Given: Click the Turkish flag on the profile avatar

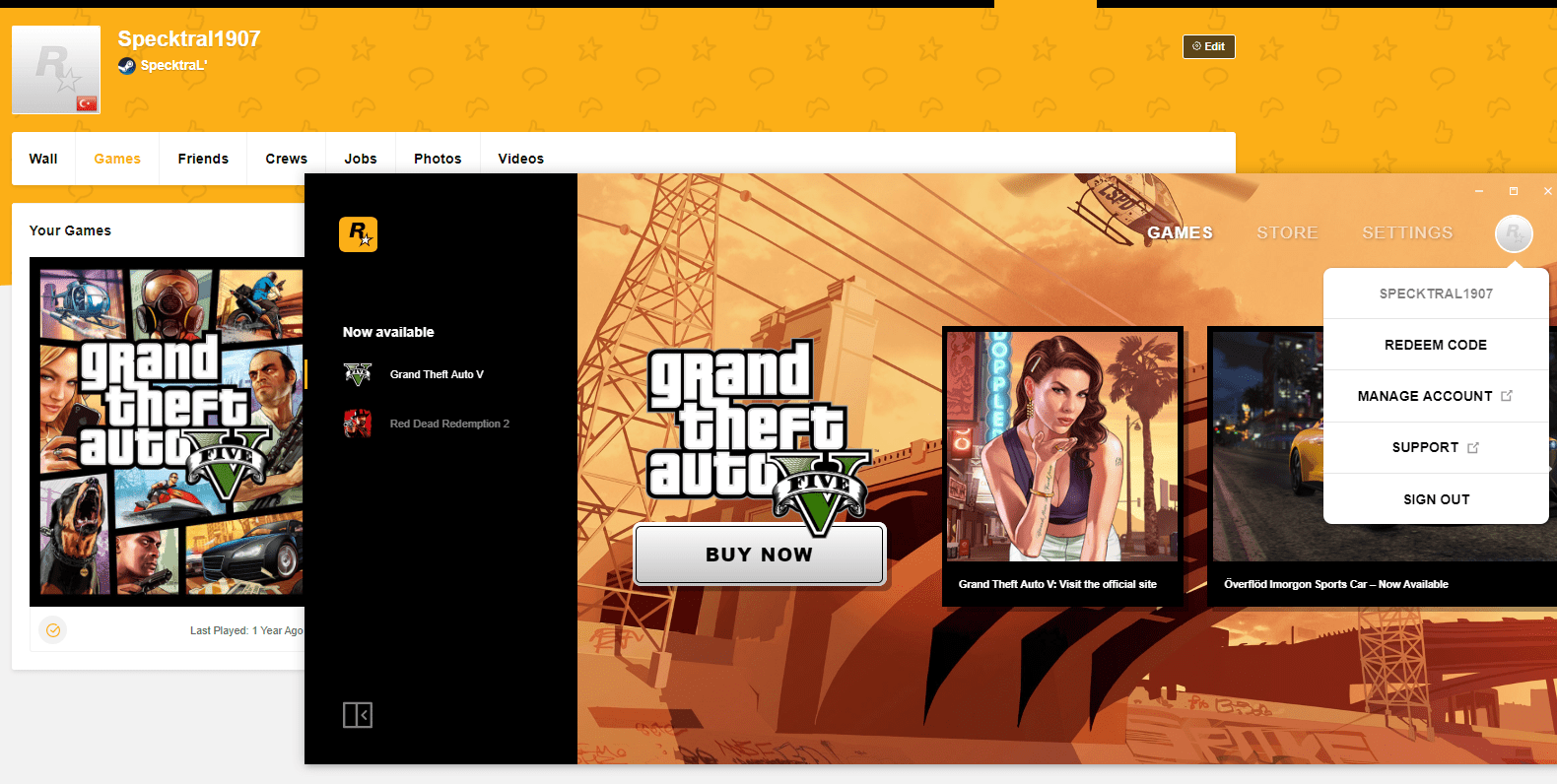Looking at the screenshot, I should click(x=87, y=103).
